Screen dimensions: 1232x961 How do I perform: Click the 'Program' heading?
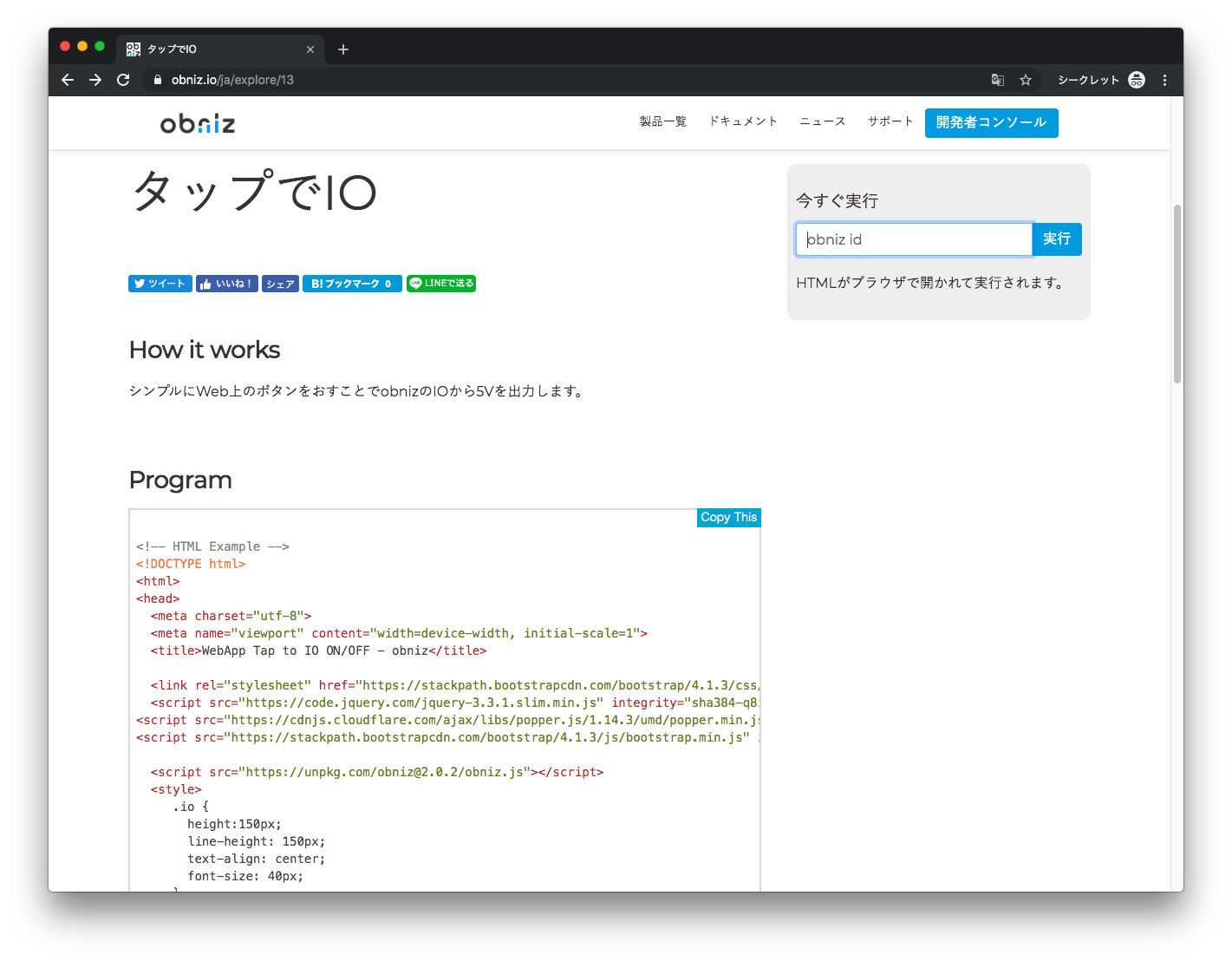[180, 480]
